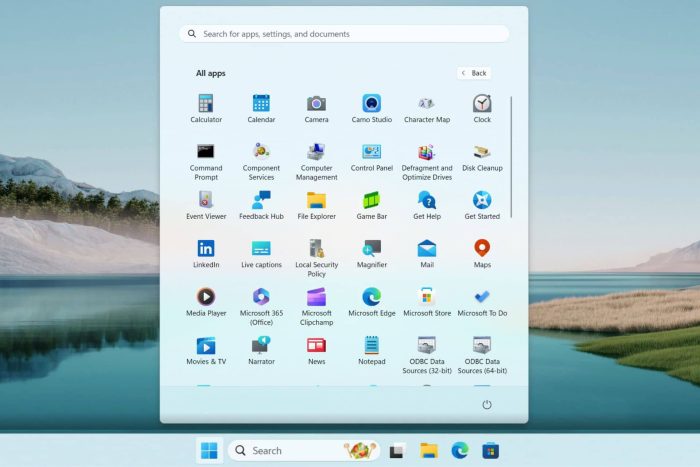Viewport: 700px width, 467px height.
Task: Open ODBC Data Sources (32-bit)
Action: pos(427,355)
